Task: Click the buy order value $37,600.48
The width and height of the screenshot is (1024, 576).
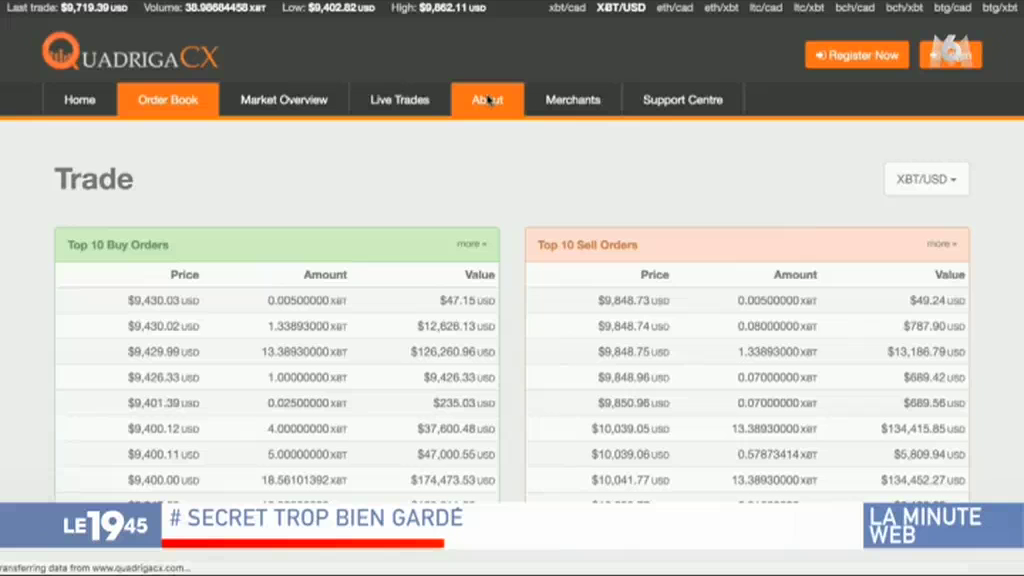Action: pyautogui.click(x=456, y=429)
